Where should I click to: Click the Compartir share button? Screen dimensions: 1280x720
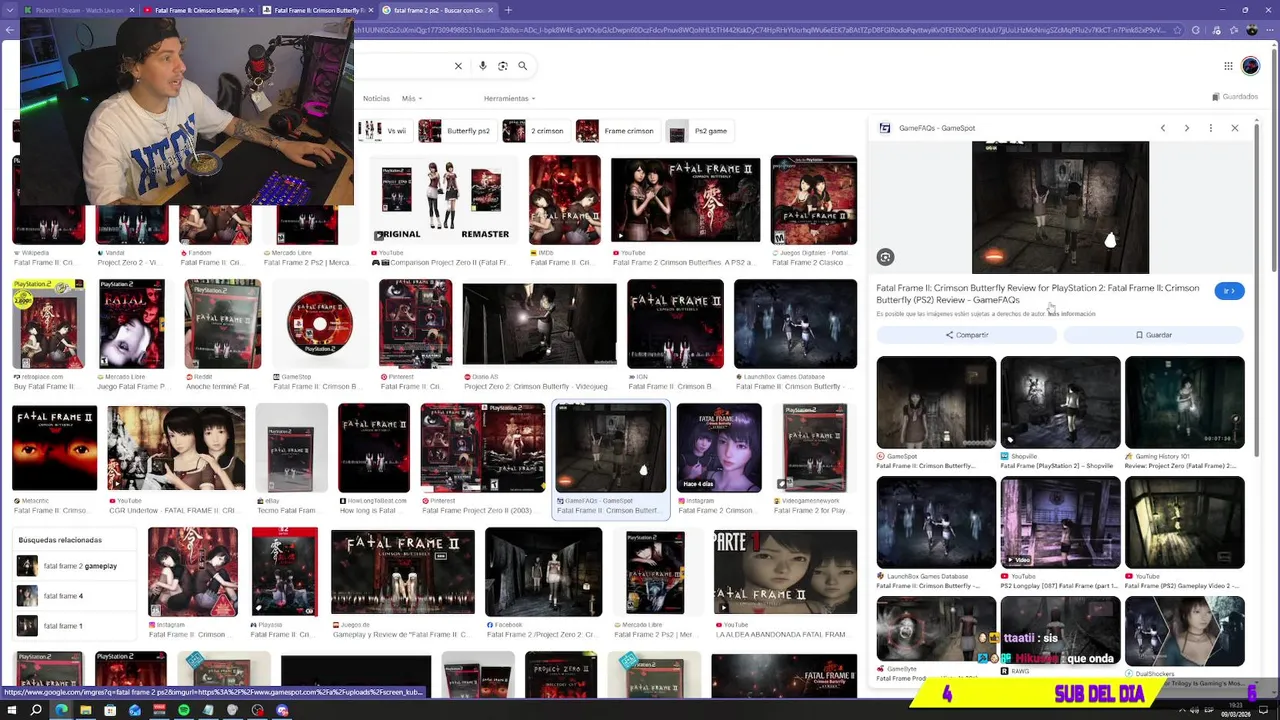click(966, 335)
